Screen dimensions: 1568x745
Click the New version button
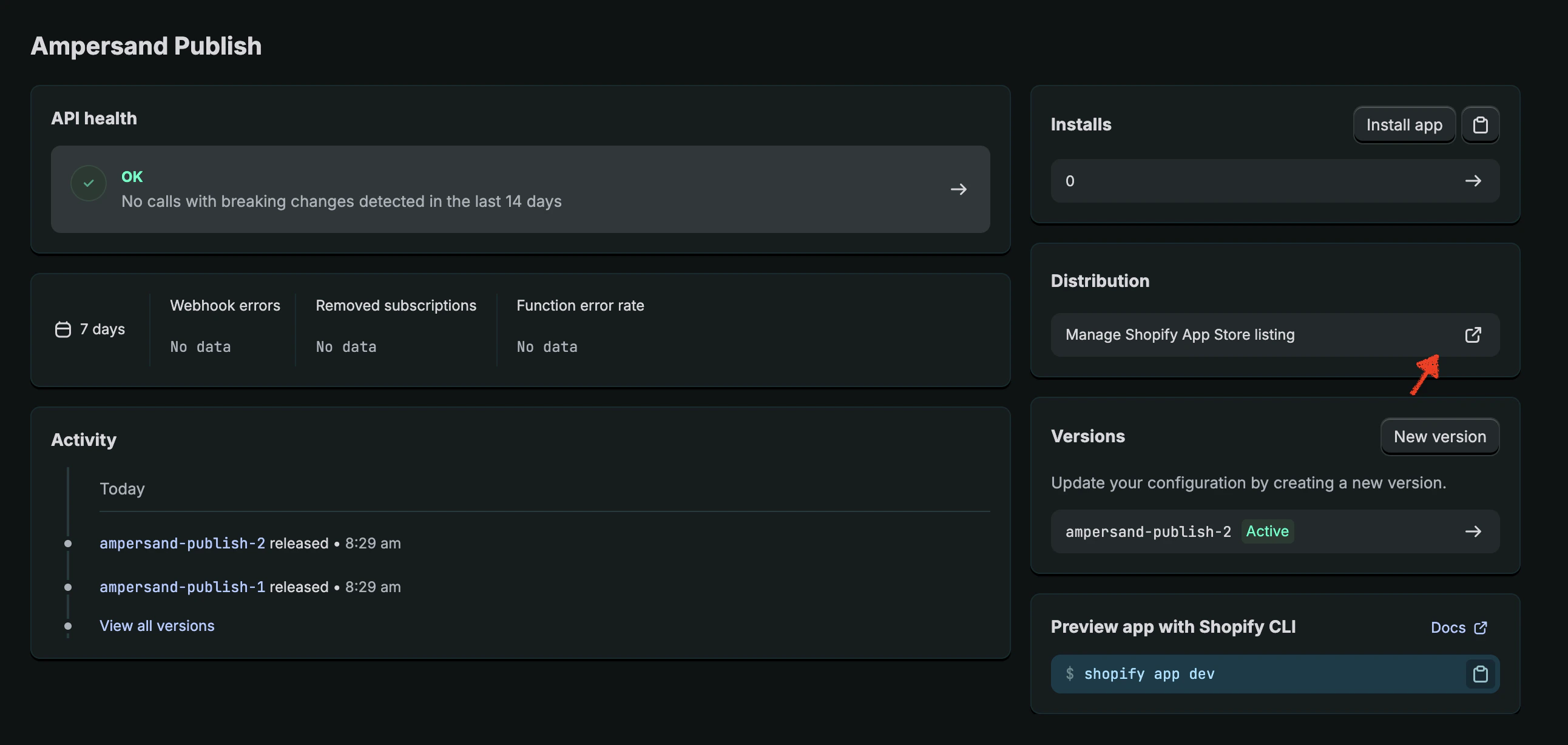coord(1439,436)
